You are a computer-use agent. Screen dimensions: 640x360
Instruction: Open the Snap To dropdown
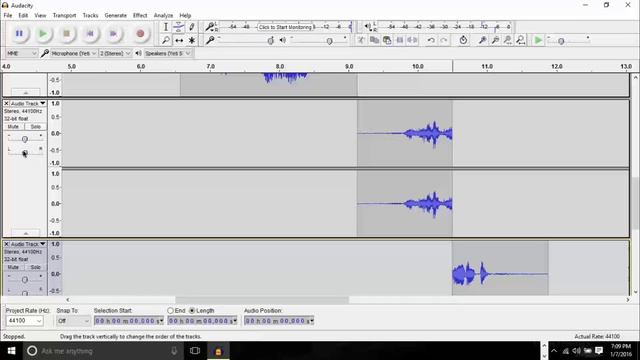pyautogui.click(x=73, y=321)
